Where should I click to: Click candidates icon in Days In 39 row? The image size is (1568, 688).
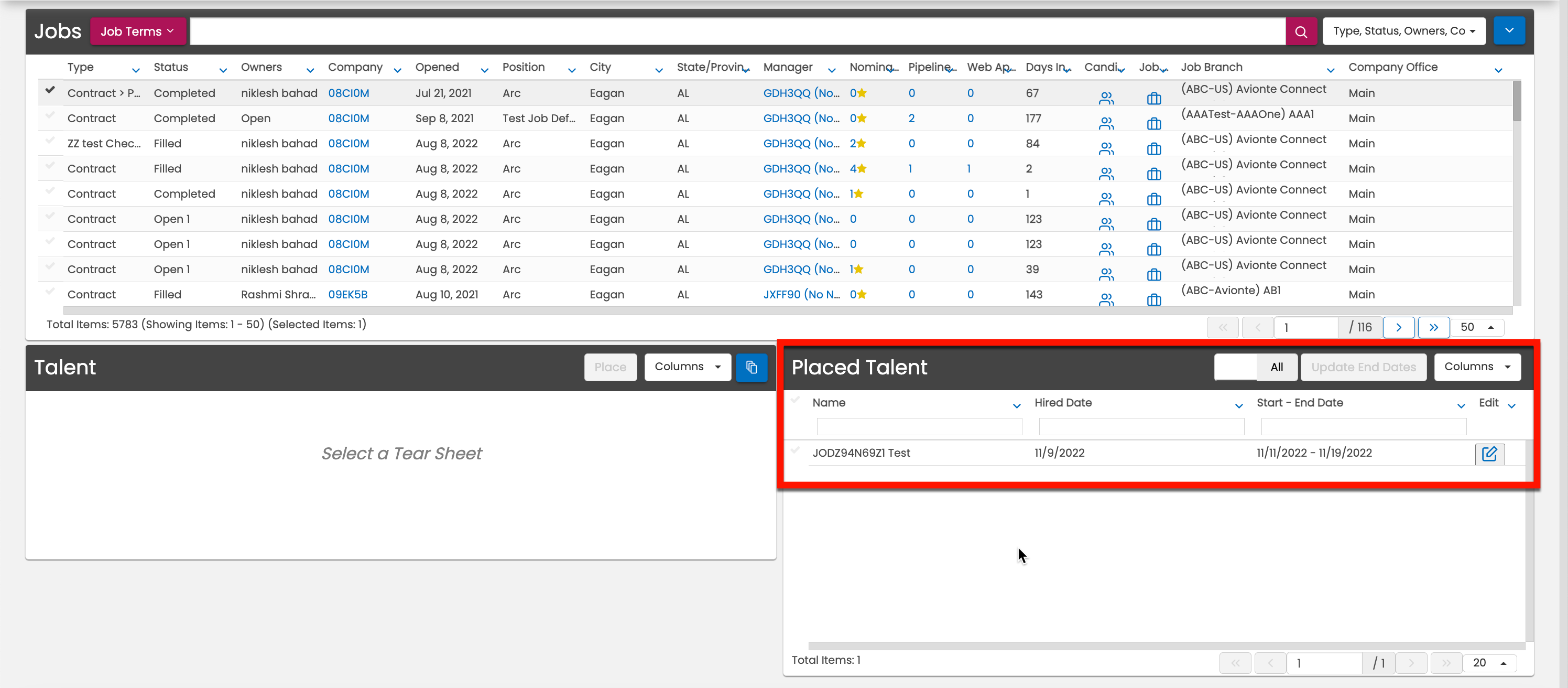pyautogui.click(x=1106, y=275)
